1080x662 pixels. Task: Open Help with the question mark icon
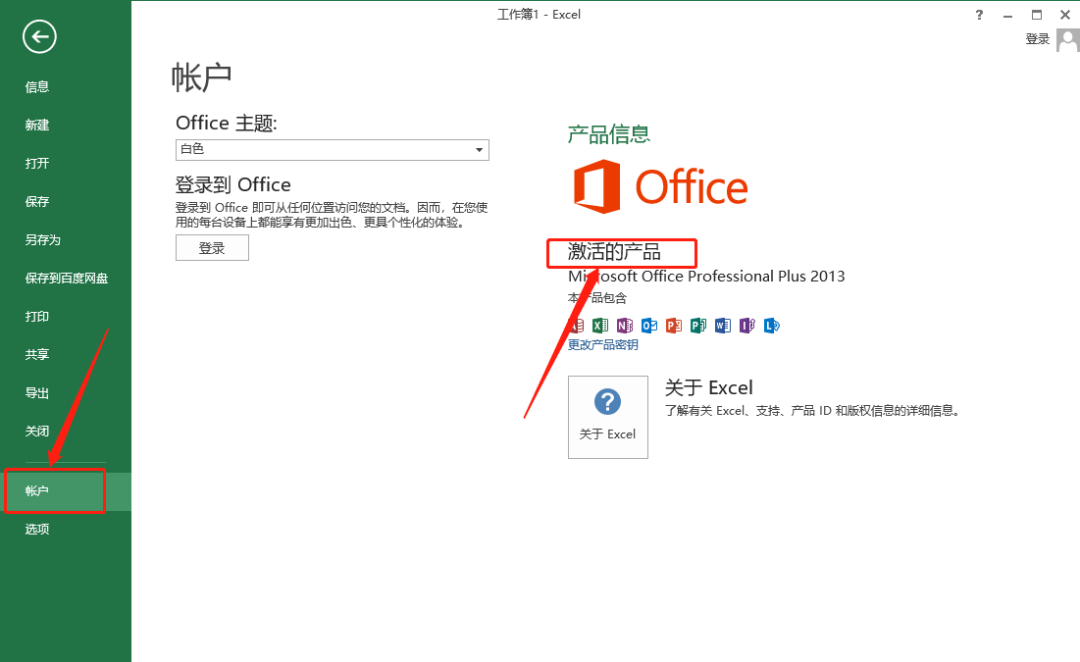tap(979, 14)
